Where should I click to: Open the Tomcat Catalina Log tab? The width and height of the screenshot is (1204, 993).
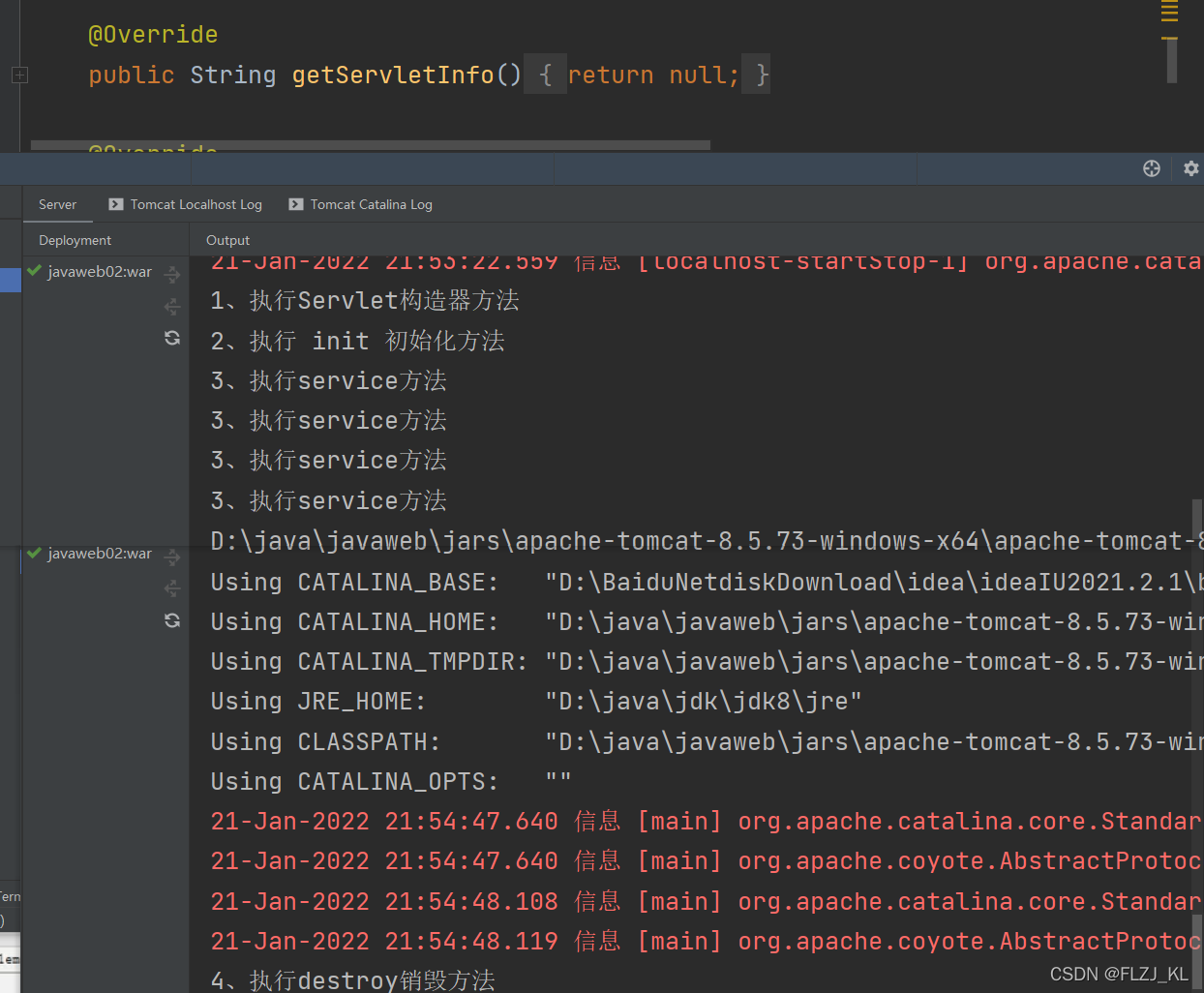pos(361,204)
